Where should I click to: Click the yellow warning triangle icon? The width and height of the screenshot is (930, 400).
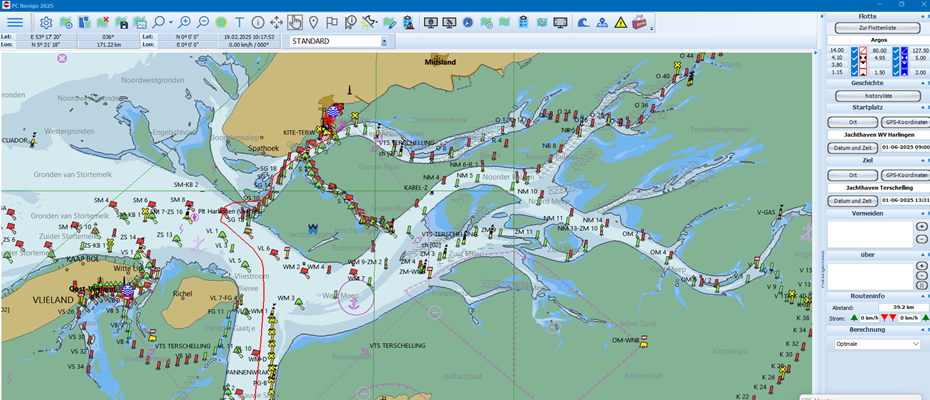click(x=620, y=23)
